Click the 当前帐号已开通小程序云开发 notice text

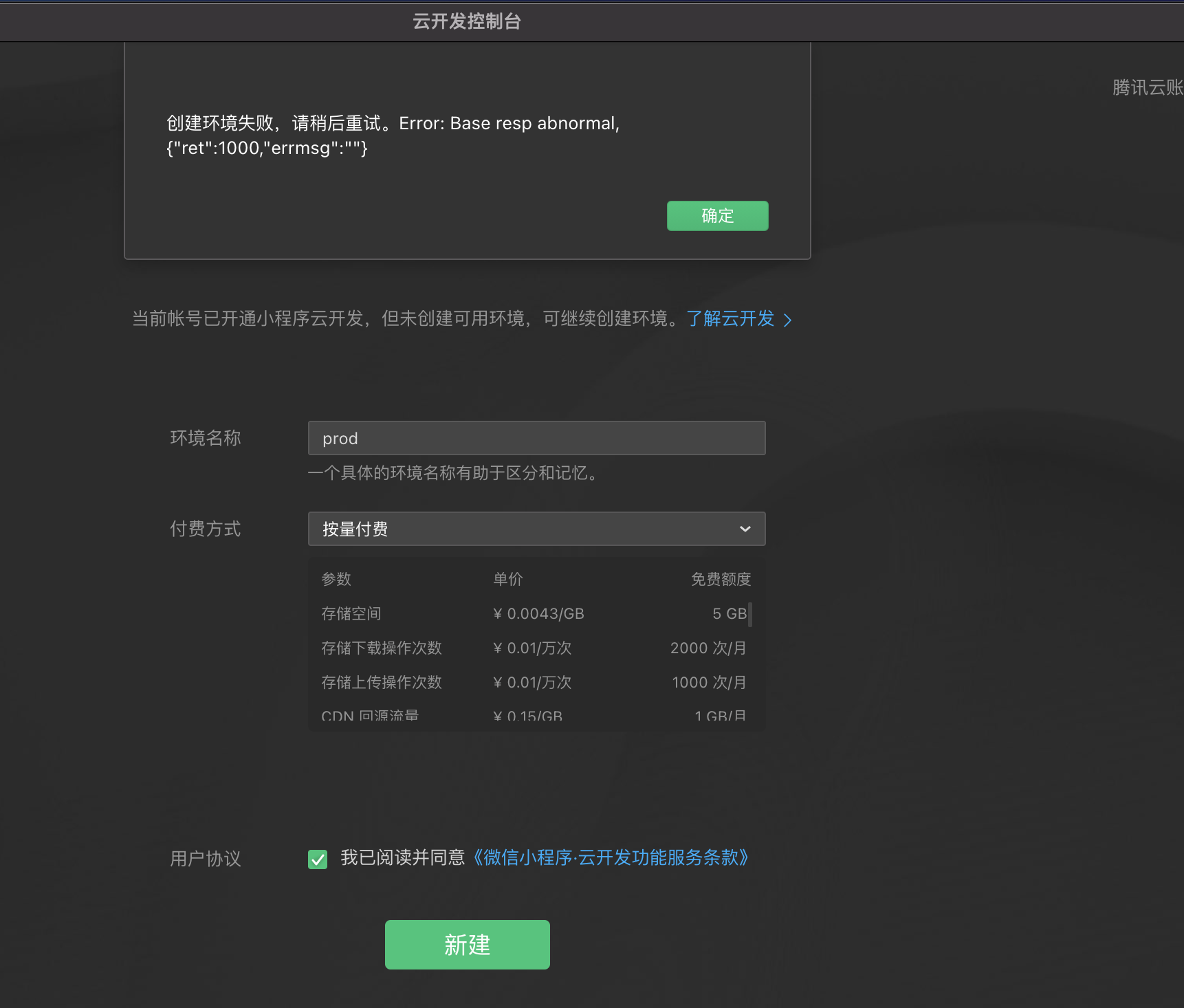click(406, 318)
